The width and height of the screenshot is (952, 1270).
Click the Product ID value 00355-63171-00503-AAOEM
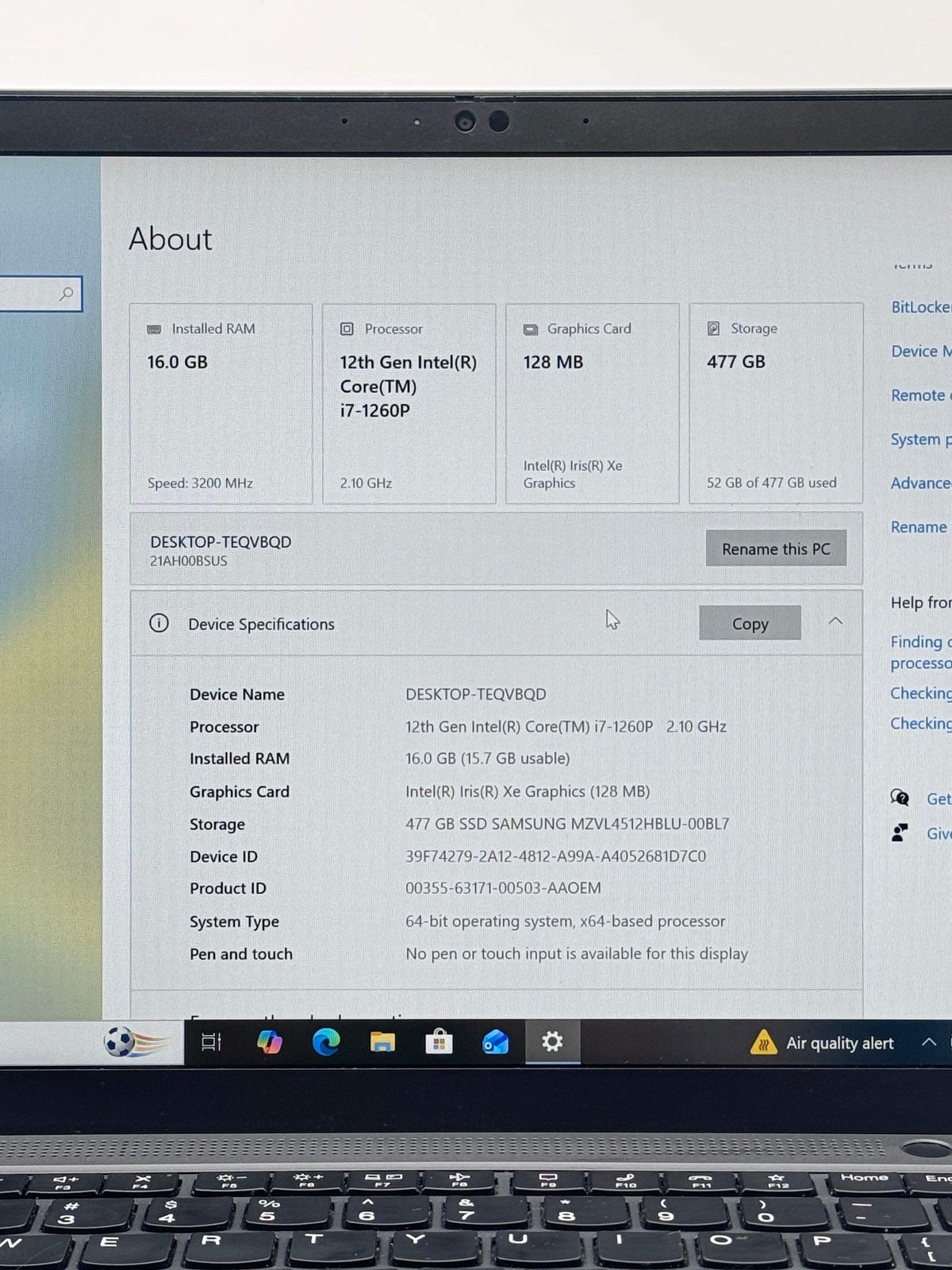coord(503,888)
